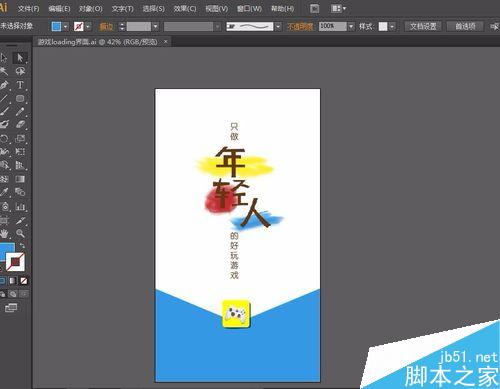Open fill color dropdown in control bar
Viewport: 500px width, 389px height.
click(66, 26)
